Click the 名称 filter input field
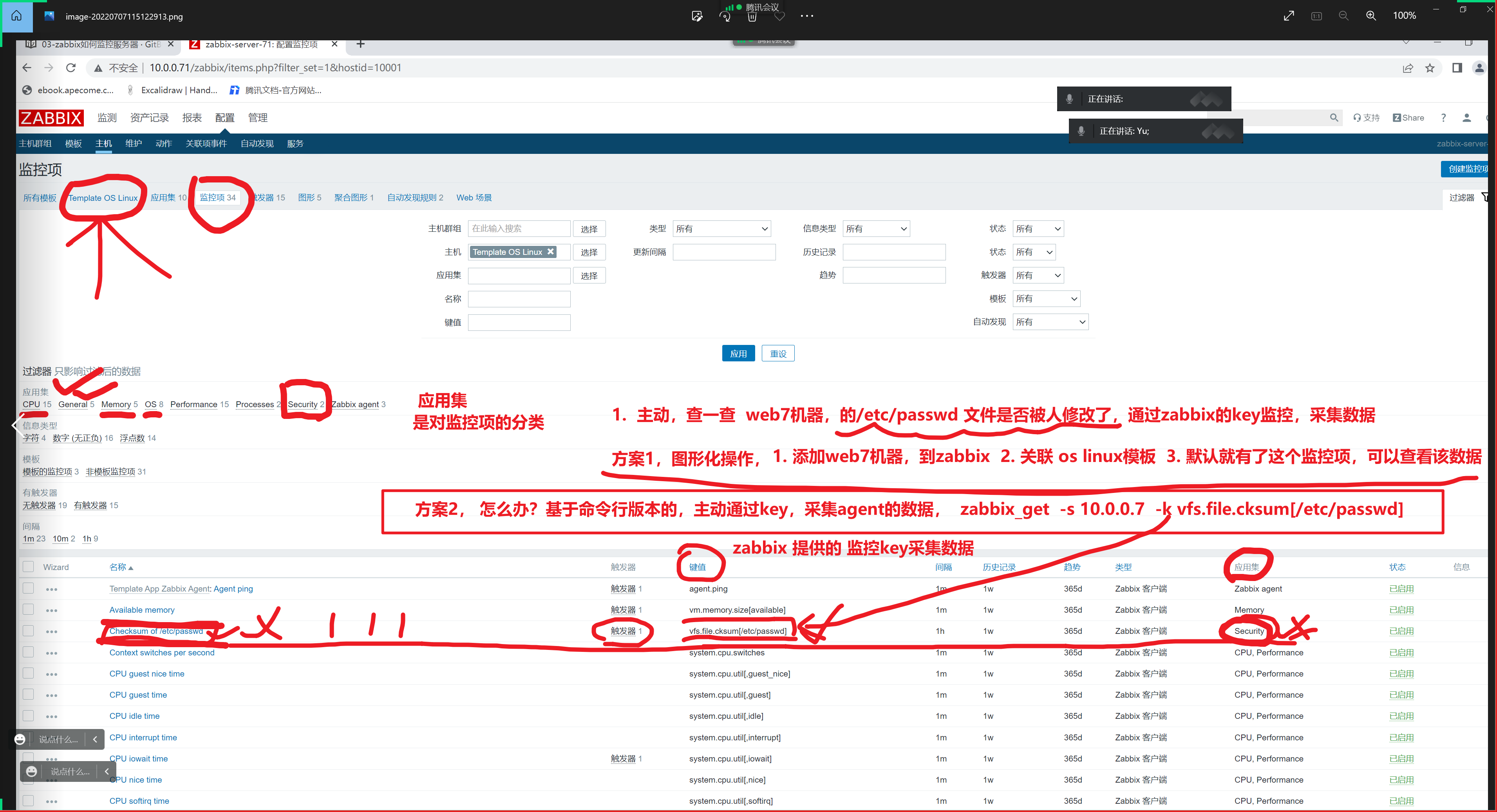Viewport: 1497px width, 812px height. 519,299
